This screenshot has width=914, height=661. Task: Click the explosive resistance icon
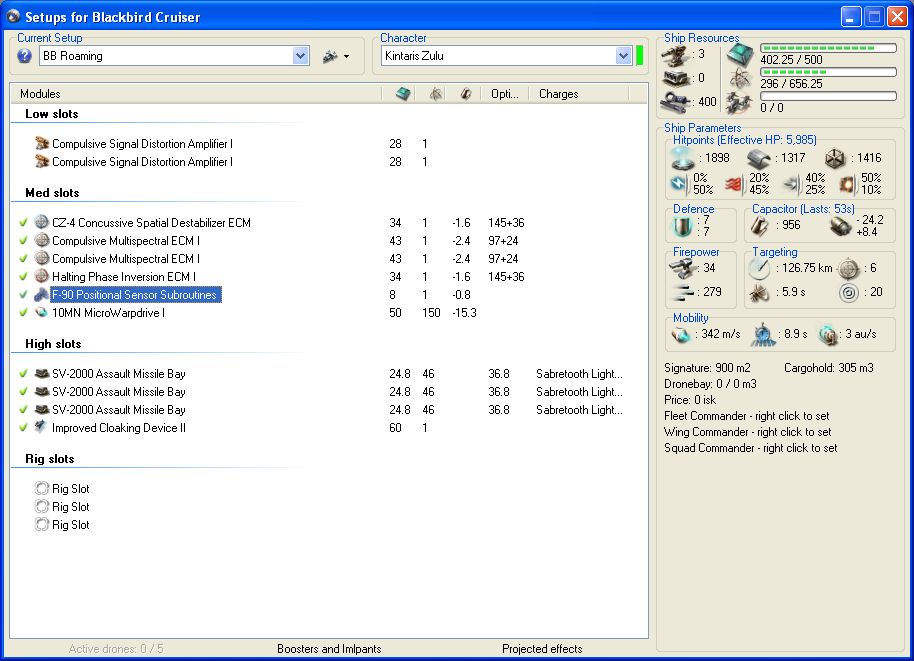pyautogui.click(x=846, y=184)
